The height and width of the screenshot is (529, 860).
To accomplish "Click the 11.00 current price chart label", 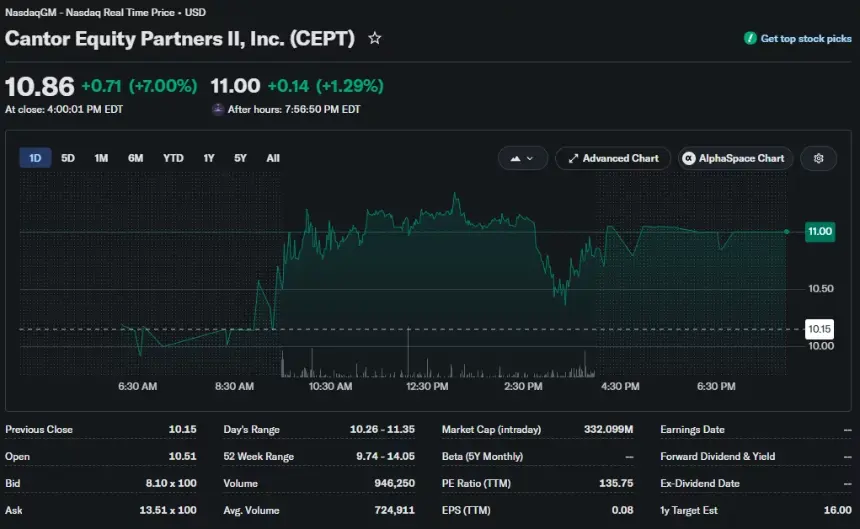I will coord(820,231).
